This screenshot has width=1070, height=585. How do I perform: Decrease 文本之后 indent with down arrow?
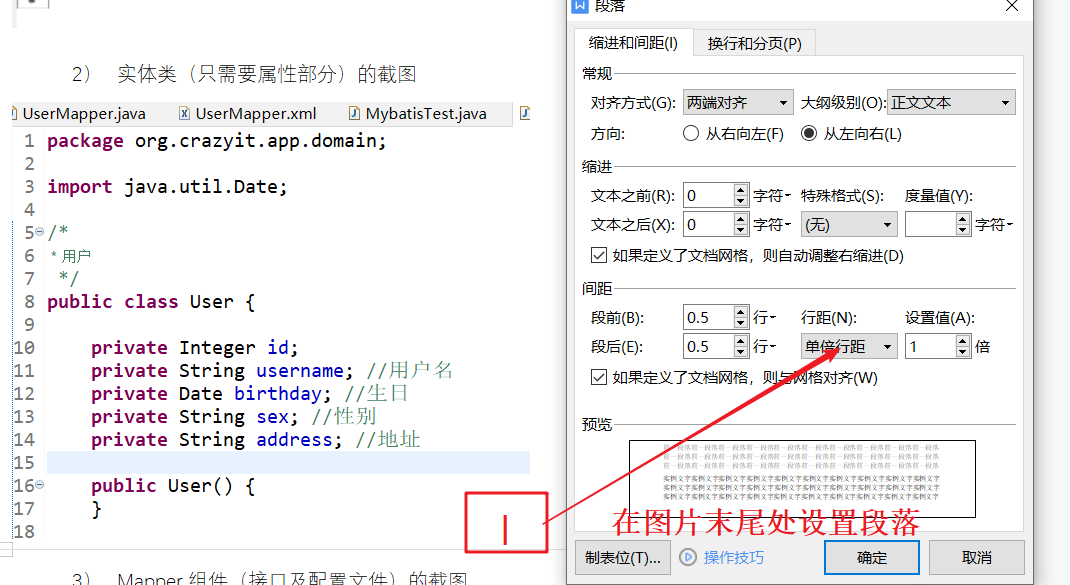(741, 230)
